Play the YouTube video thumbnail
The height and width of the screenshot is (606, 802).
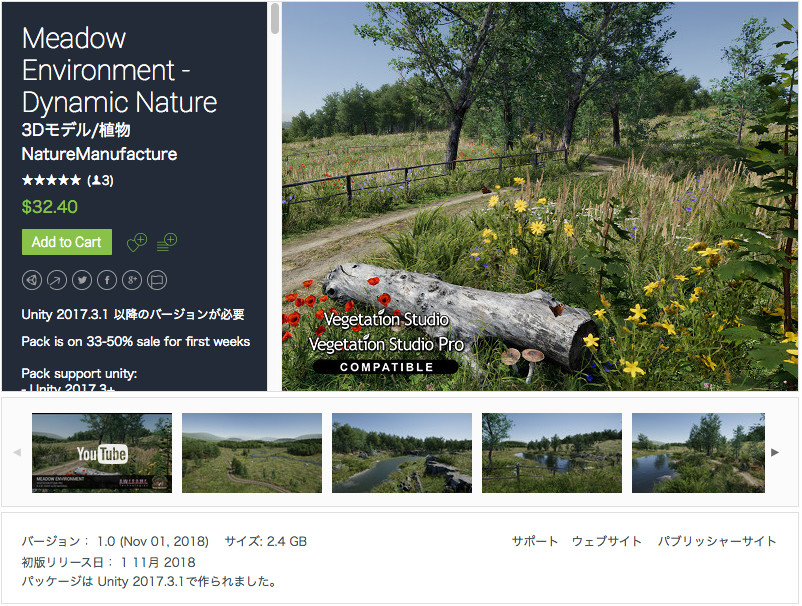(102, 453)
